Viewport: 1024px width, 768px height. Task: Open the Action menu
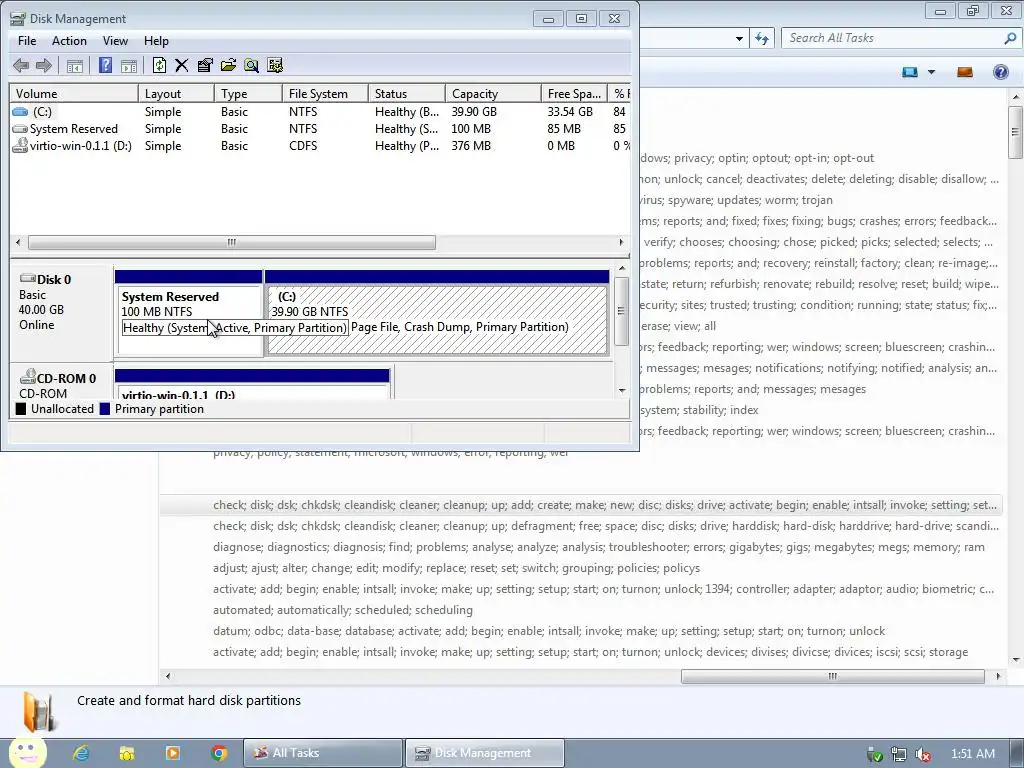[69, 40]
